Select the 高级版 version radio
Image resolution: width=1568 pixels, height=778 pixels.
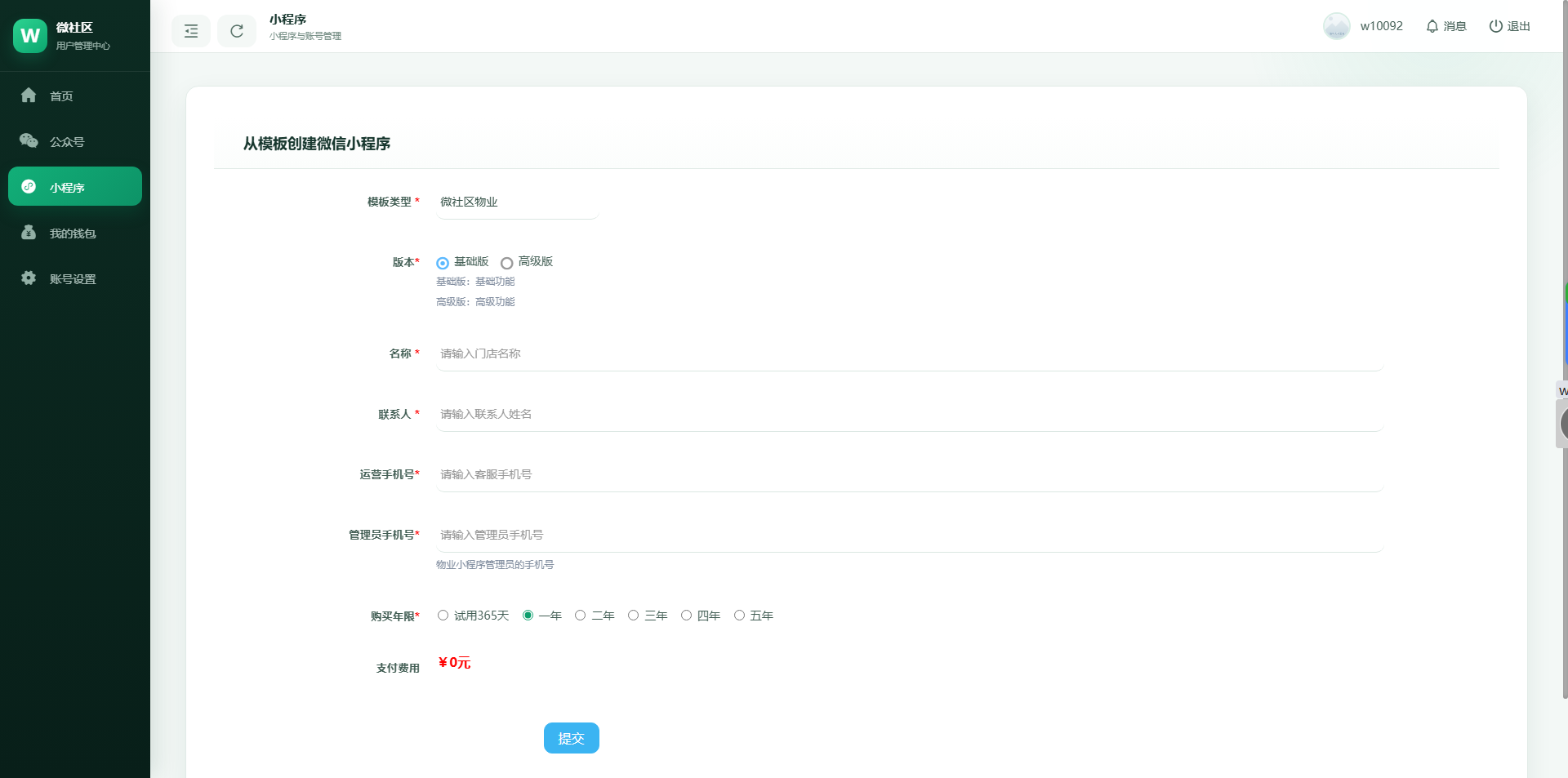(507, 263)
